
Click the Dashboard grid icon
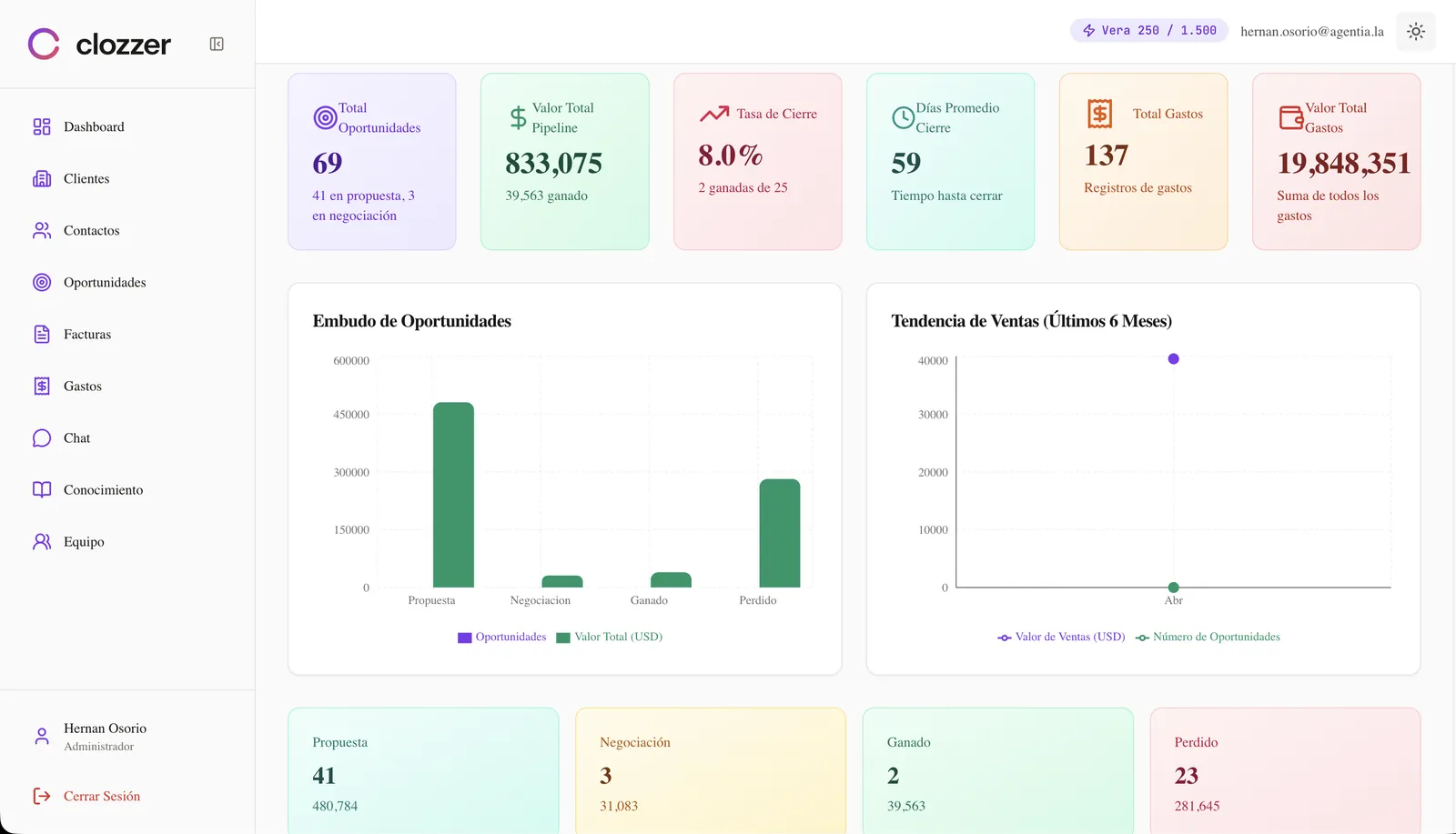pyautogui.click(x=42, y=126)
